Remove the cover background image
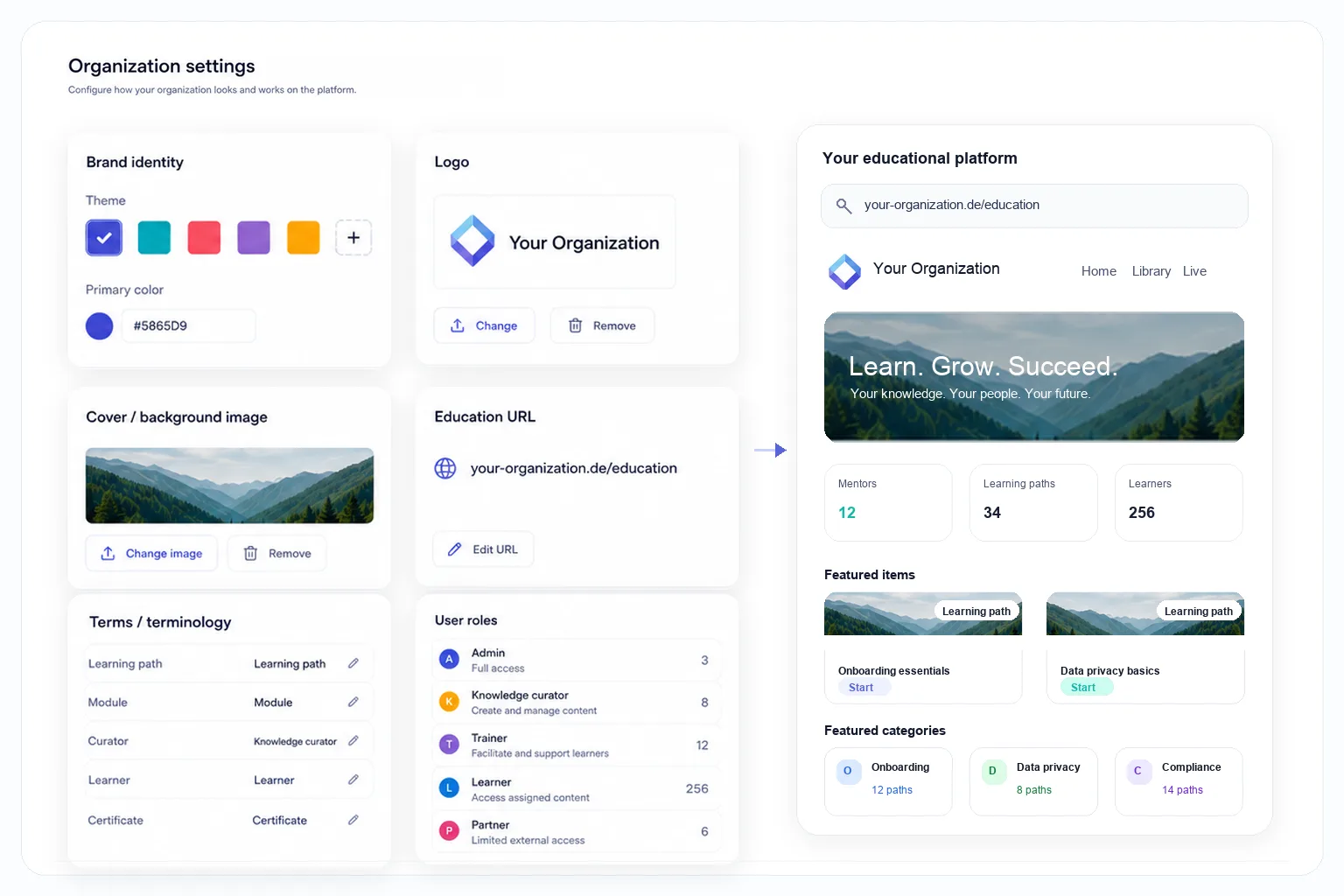Viewport: 1344px width, 896px height. pos(277,553)
